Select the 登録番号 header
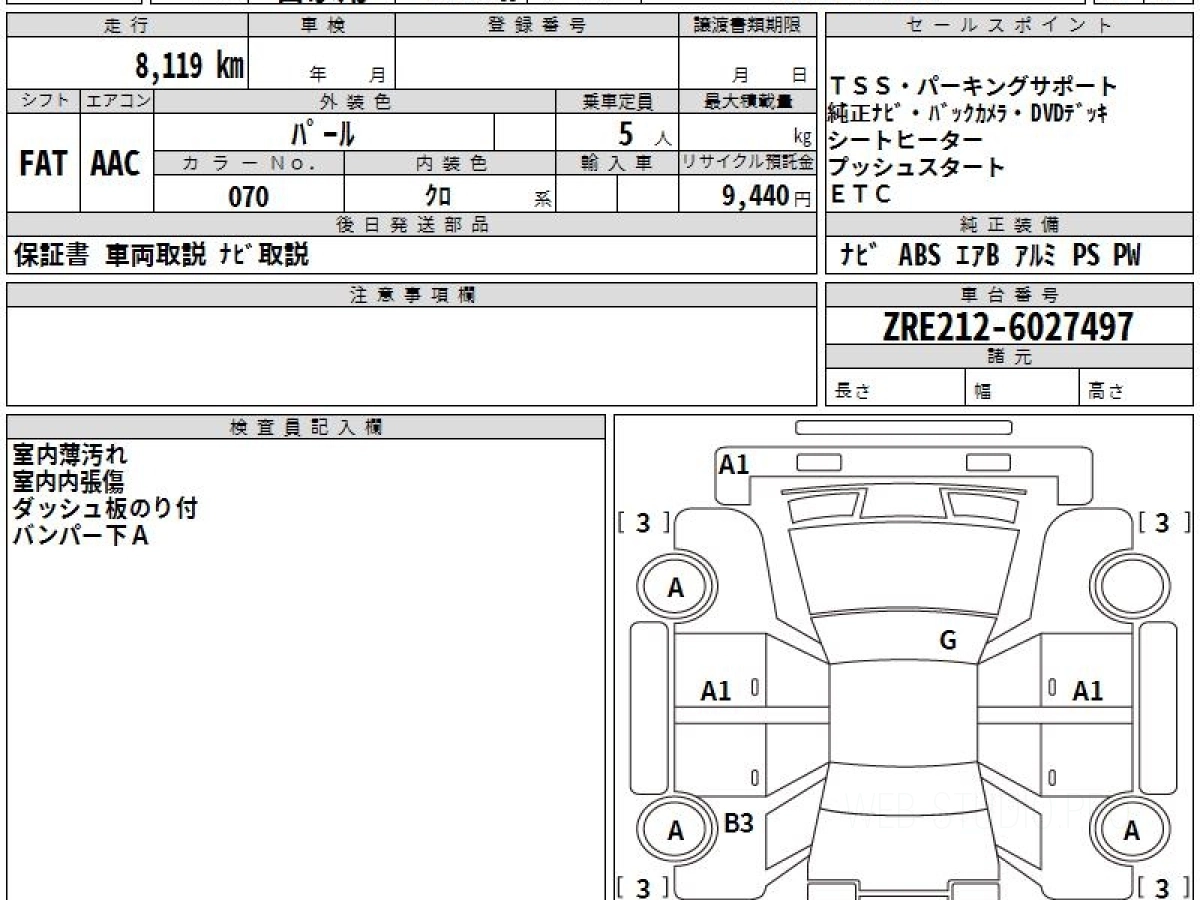 pyautogui.click(x=536, y=26)
